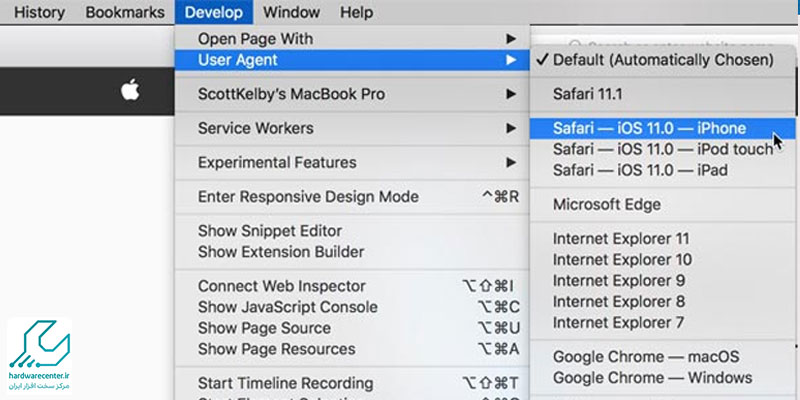The height and width of the screenshot is (400, 800).
Task: Close the highlighted Develop menu
Action: pyautogui.click(x=214, y=12)
